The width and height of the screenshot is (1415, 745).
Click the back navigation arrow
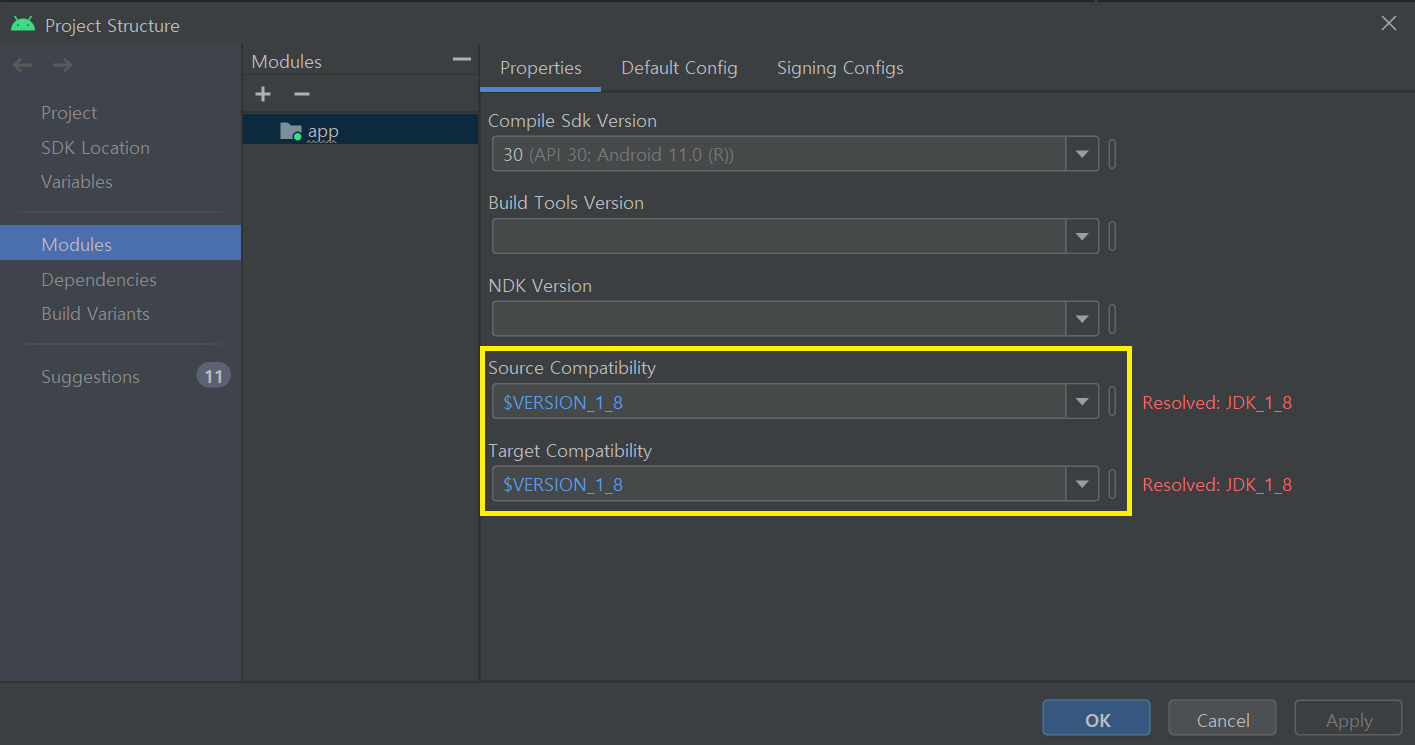click(23, 65)
